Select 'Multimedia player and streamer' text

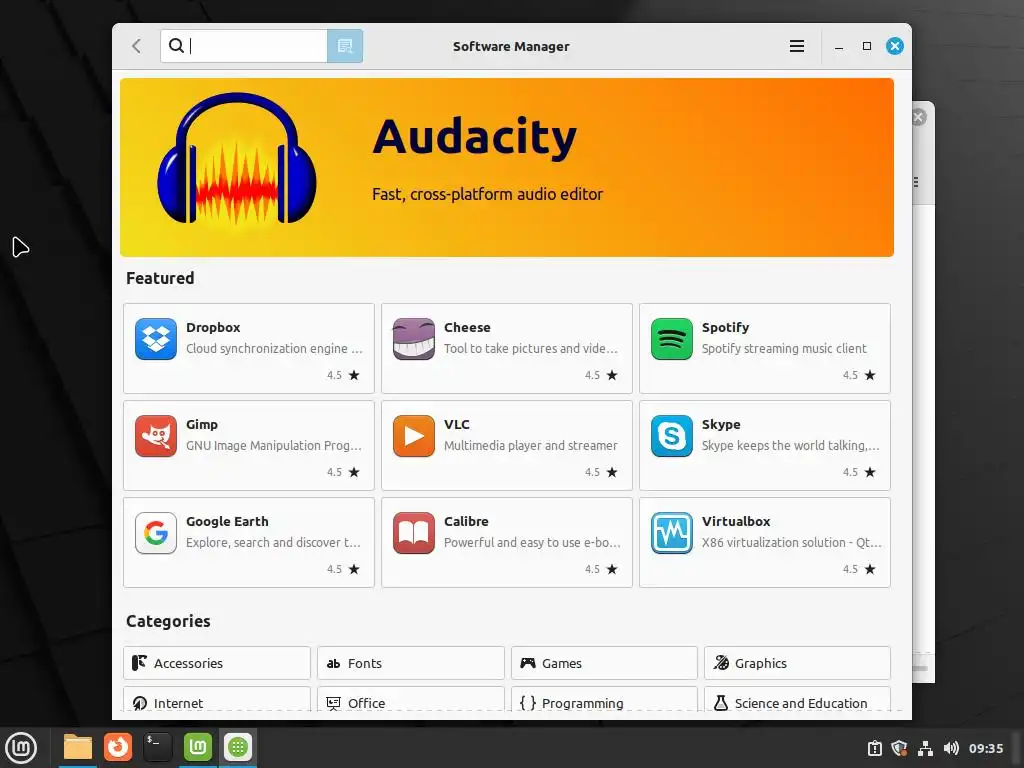530,445
